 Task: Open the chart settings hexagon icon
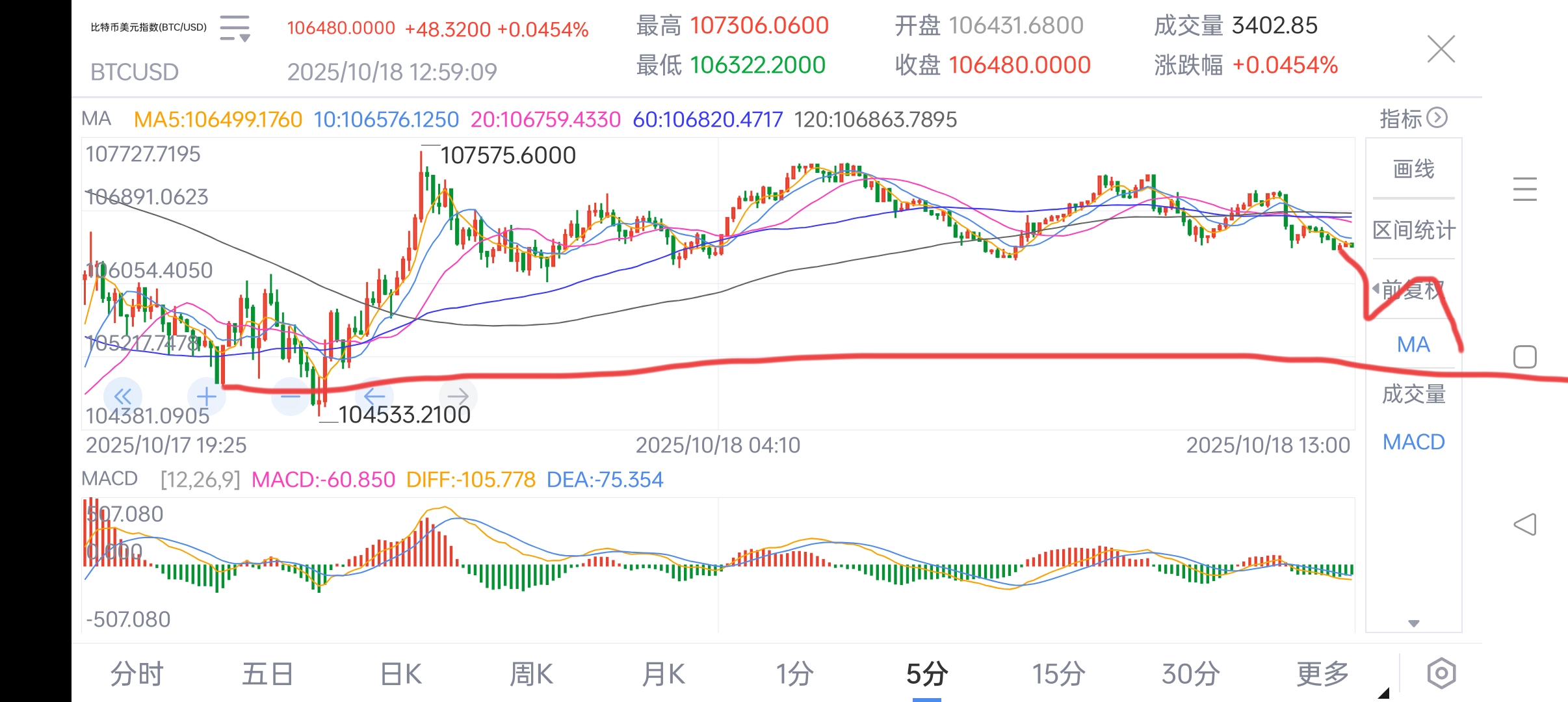(x=1442, y=674)
